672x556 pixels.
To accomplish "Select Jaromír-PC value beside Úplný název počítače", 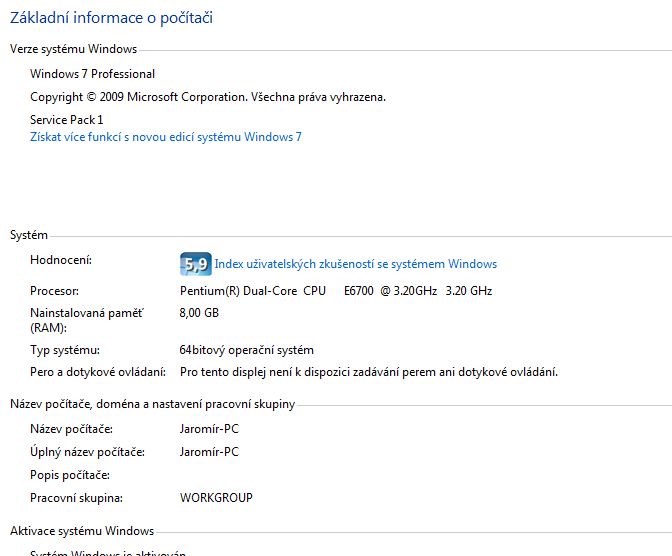I will tap(209, 452).
